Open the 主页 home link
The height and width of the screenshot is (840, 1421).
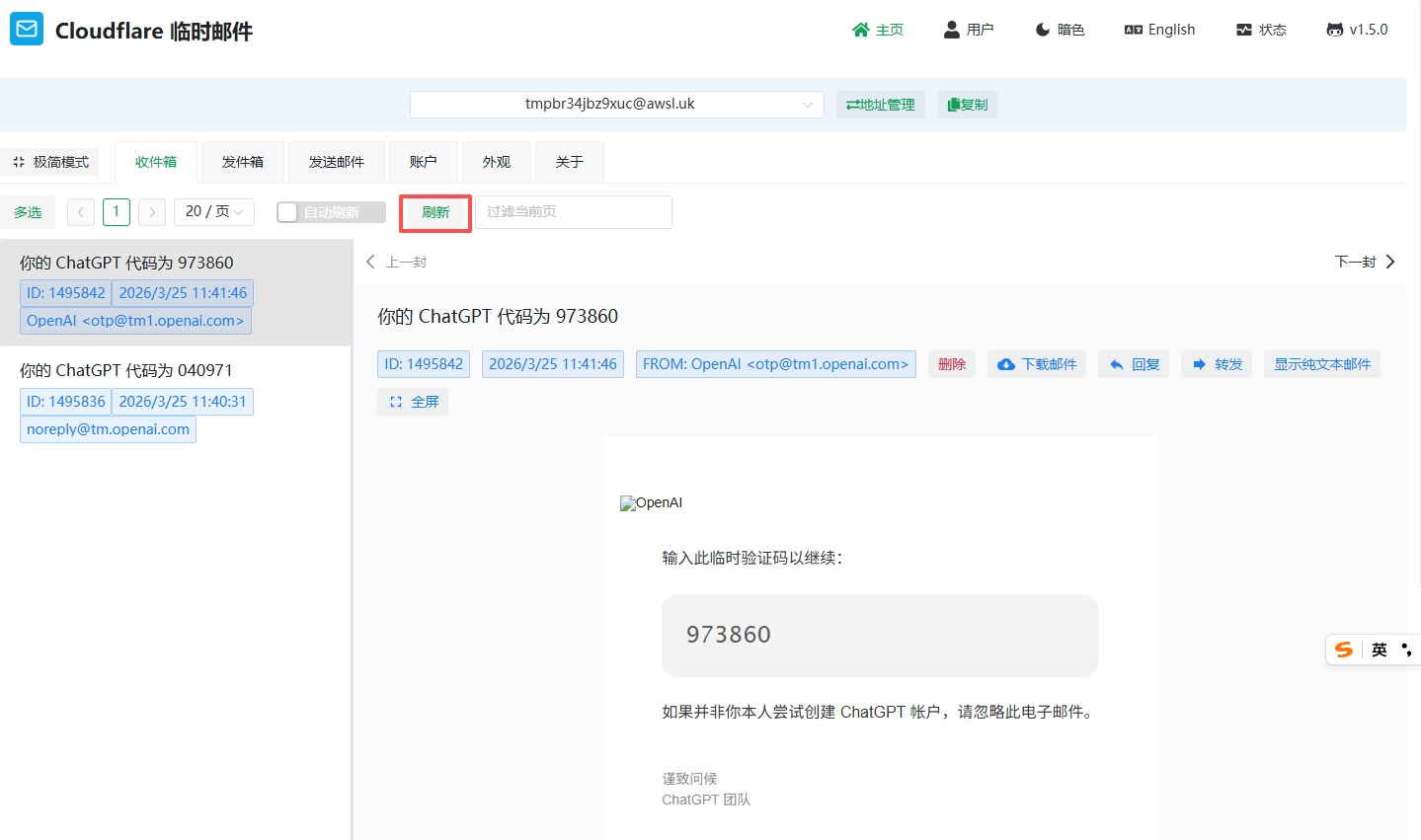coord(878,30)
